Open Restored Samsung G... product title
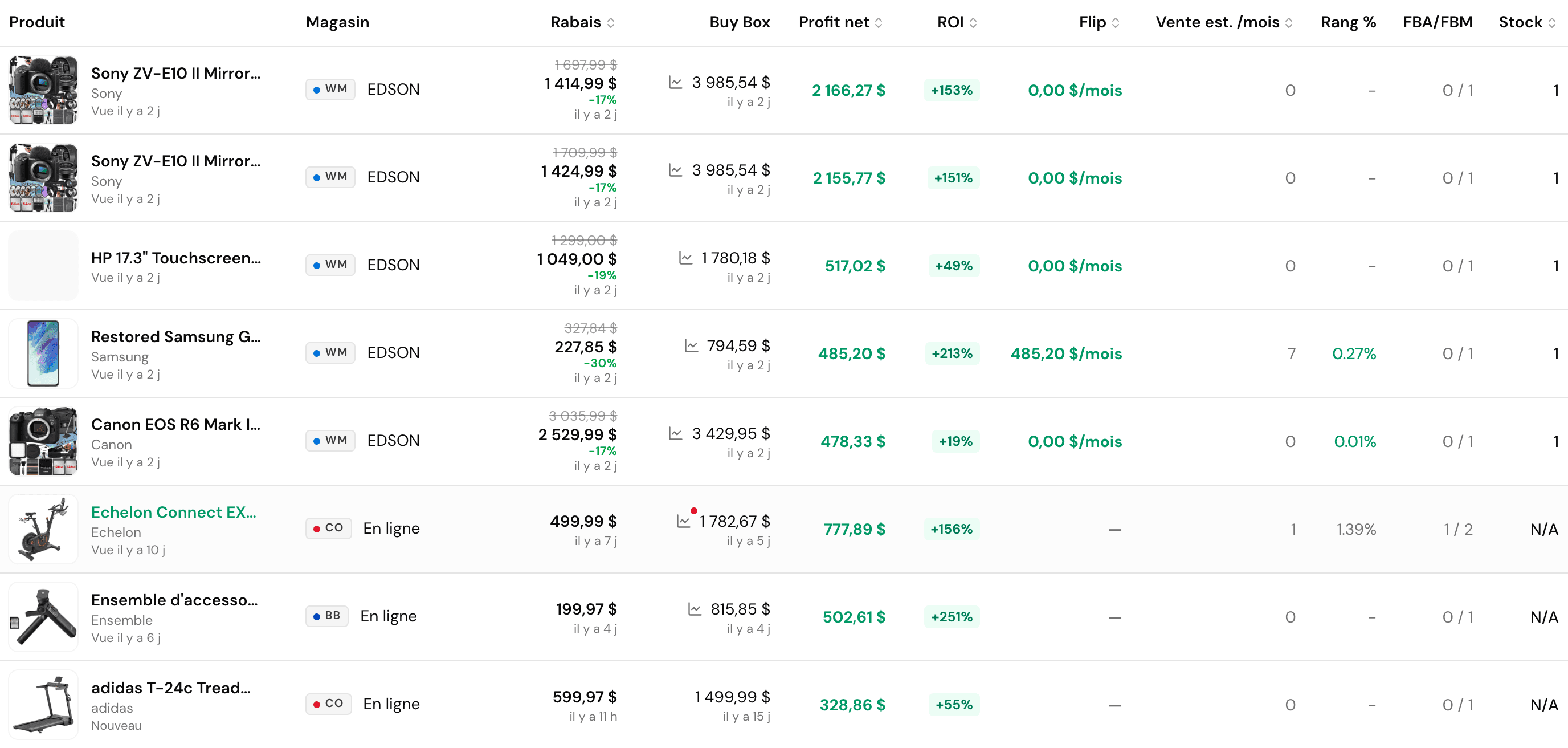 pos(176,337)
